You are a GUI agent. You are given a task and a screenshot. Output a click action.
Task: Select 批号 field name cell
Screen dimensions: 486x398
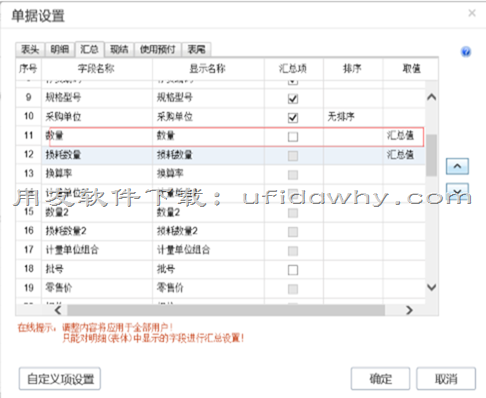point(97,269)
